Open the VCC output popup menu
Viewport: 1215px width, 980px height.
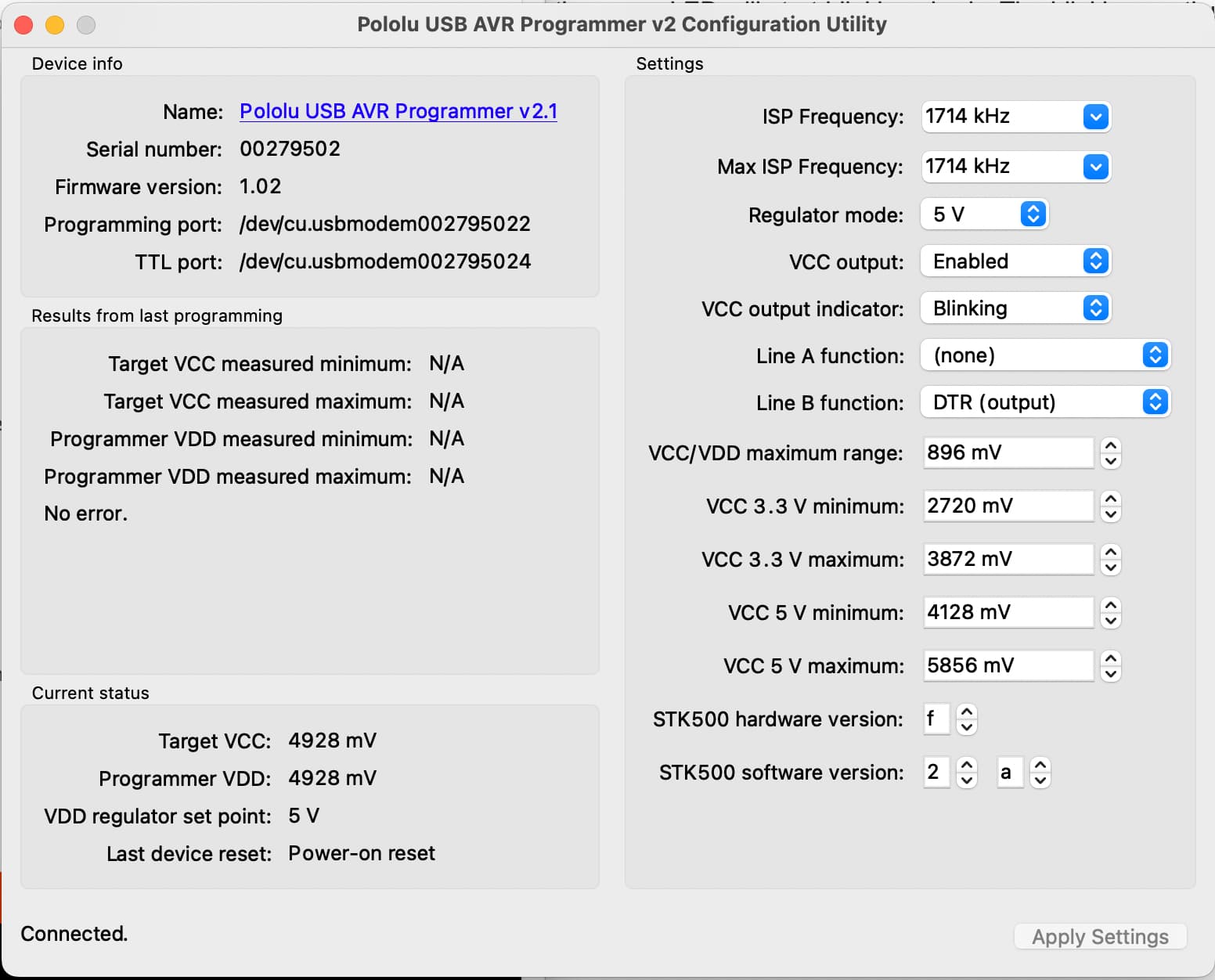click(x=1015, y=261)
